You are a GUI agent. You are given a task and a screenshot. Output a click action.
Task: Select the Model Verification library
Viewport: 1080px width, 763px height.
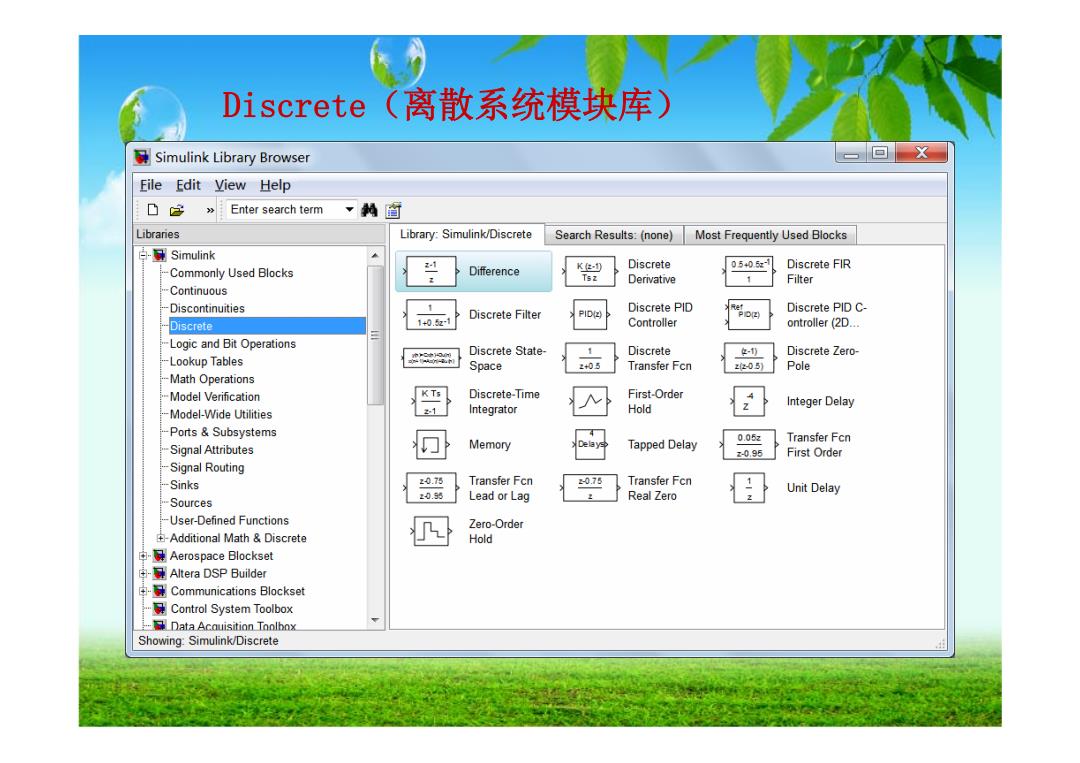point(215,397)
